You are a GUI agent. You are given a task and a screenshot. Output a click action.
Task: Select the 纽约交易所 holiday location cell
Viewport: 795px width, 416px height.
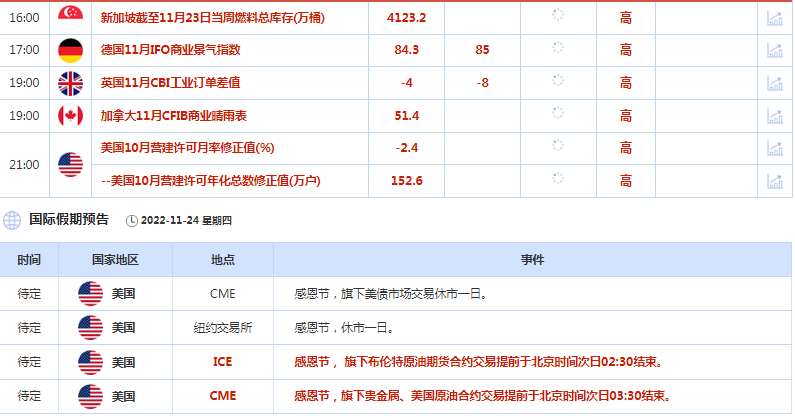tap(222, 327)
